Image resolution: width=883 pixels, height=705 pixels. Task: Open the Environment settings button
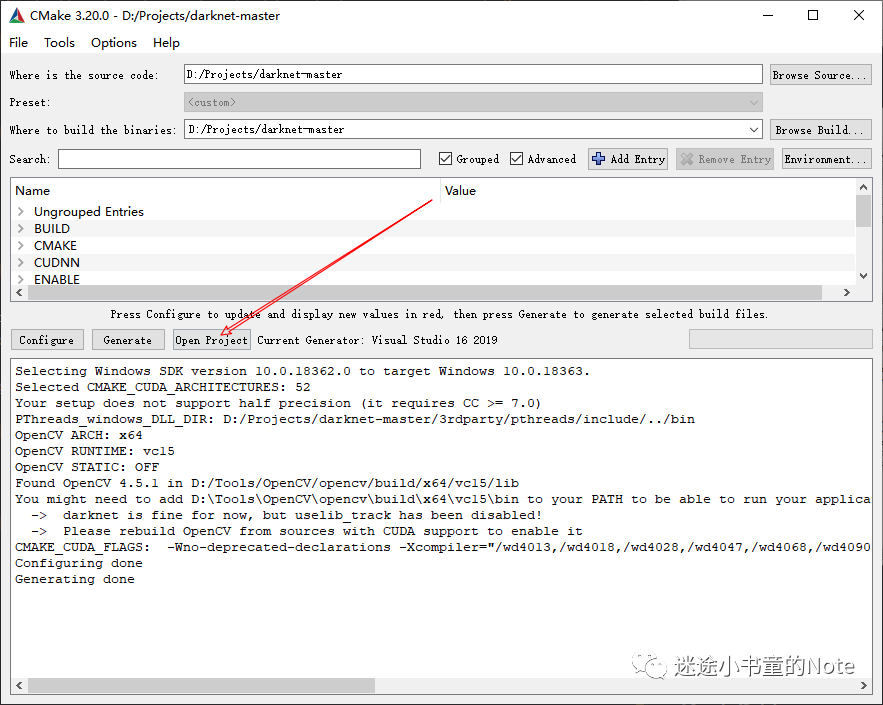click(827, 159)
